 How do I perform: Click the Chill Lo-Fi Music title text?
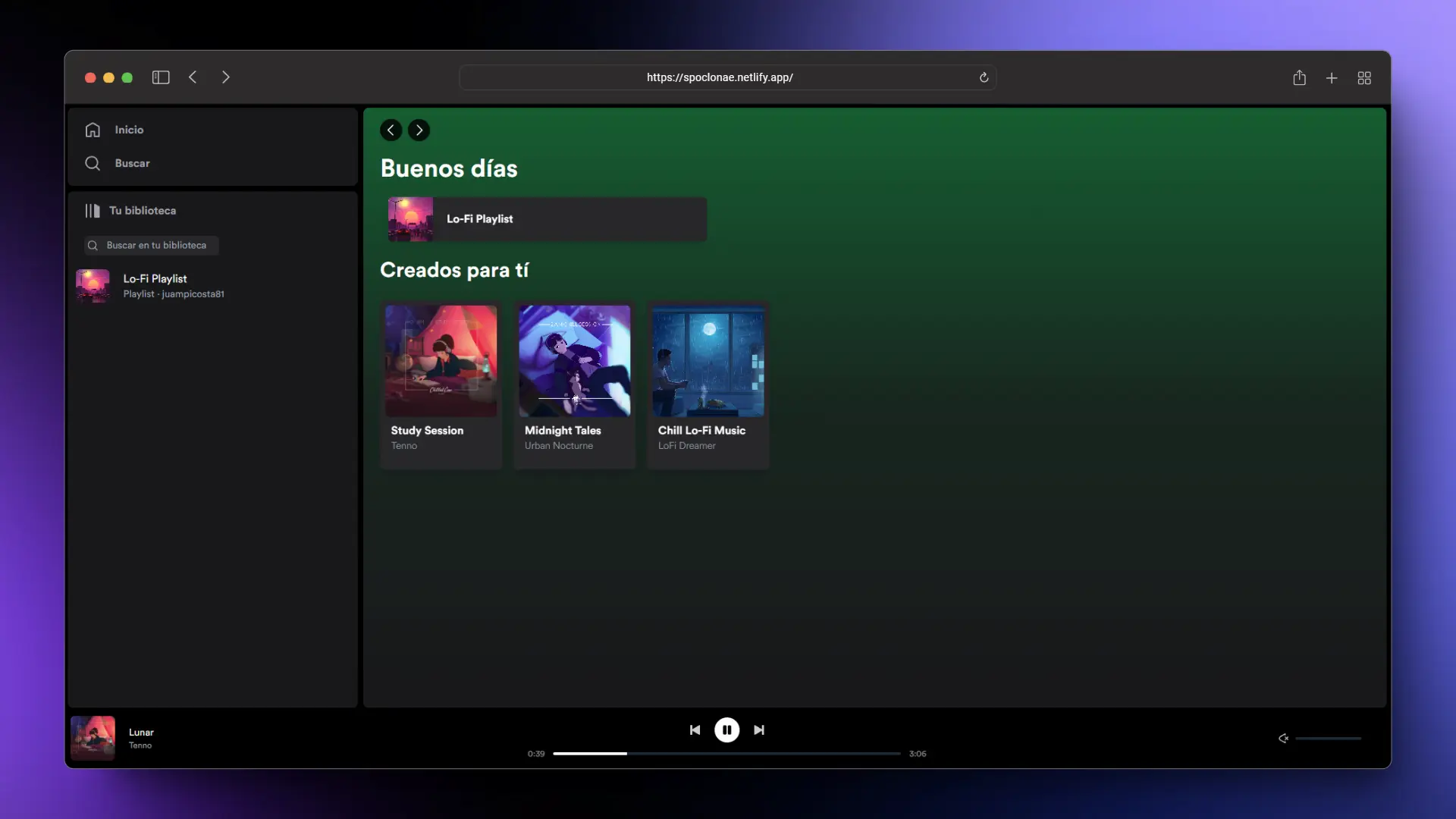click(701, 430)
